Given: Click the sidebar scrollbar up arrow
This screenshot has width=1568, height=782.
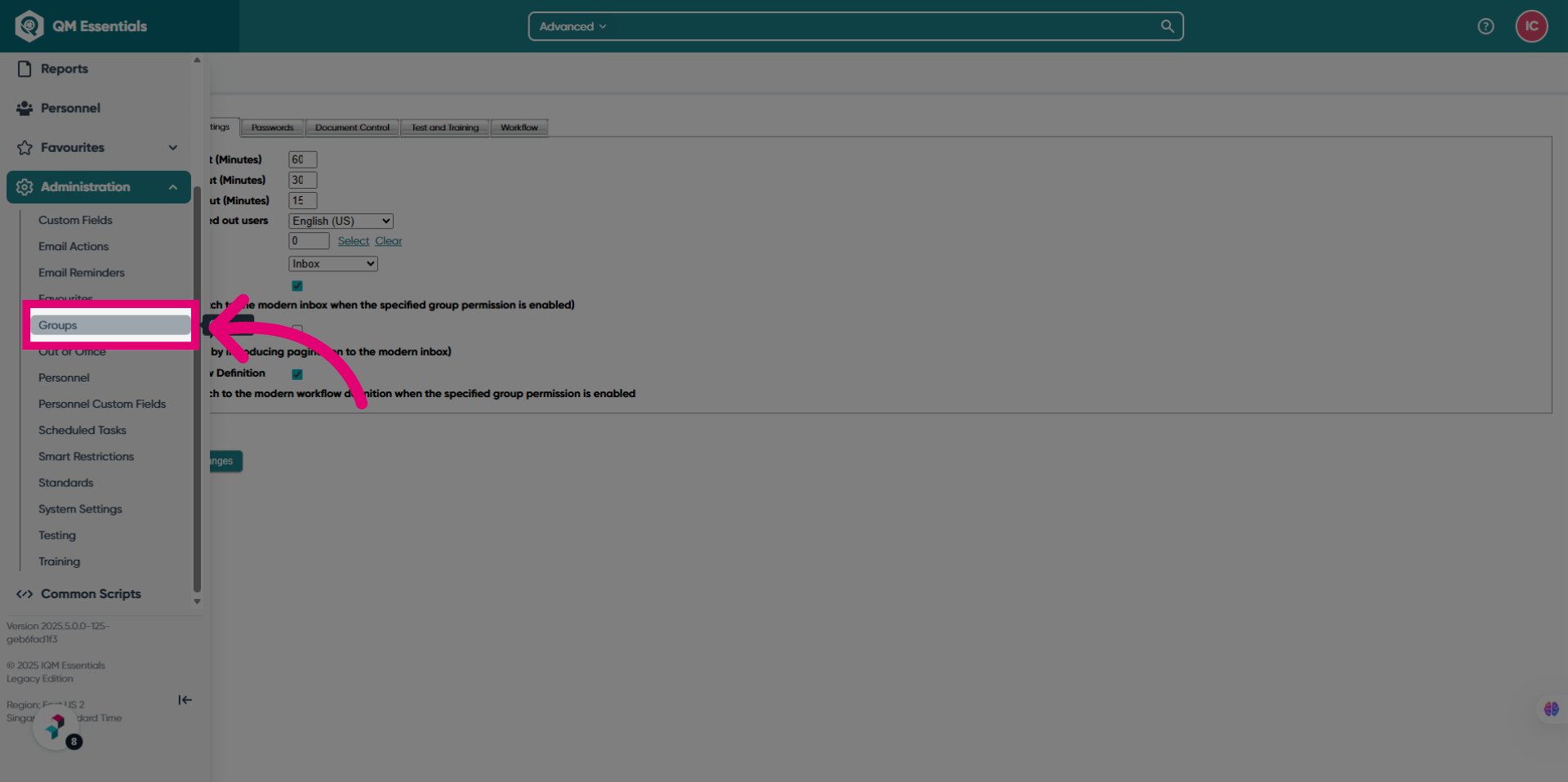Looking at the screenshot, I should coord(197,60).
